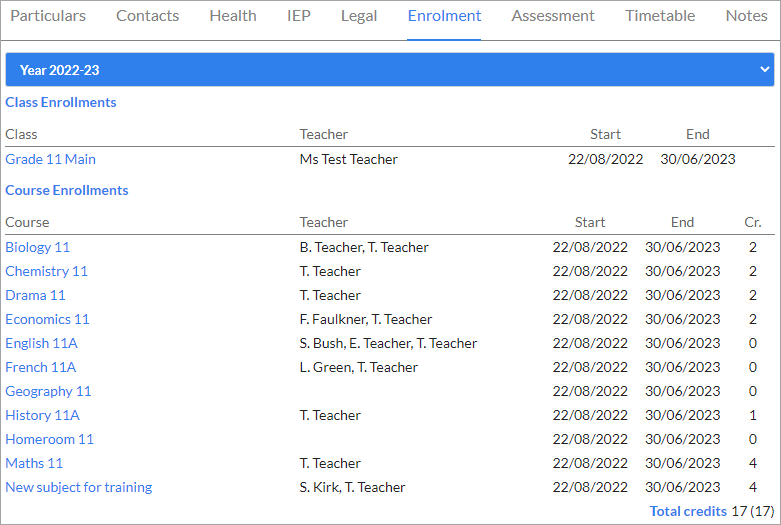Open the Chemistry 11 course link

46,271
